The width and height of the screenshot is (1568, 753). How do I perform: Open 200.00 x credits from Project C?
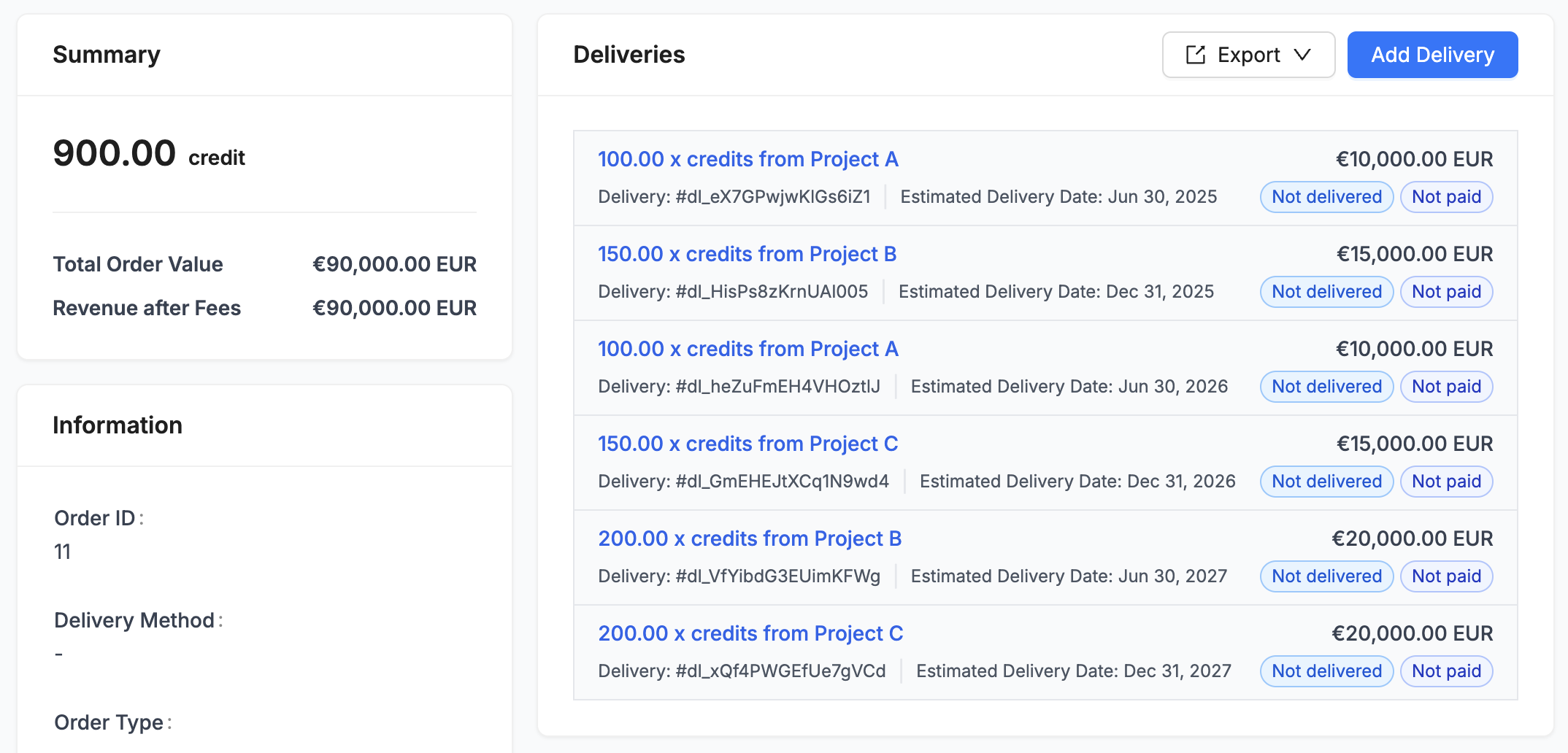coord(750,633)
